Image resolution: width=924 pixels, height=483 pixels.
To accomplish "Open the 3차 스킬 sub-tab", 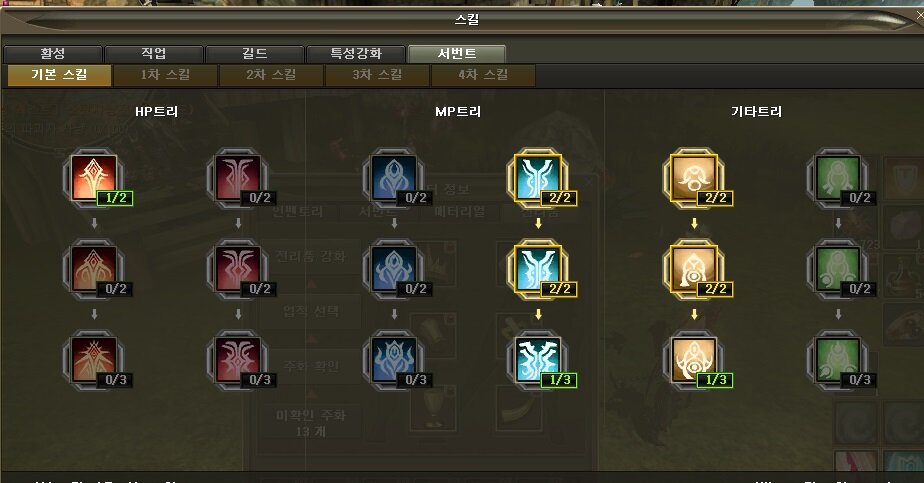I will tap(377, 75).
